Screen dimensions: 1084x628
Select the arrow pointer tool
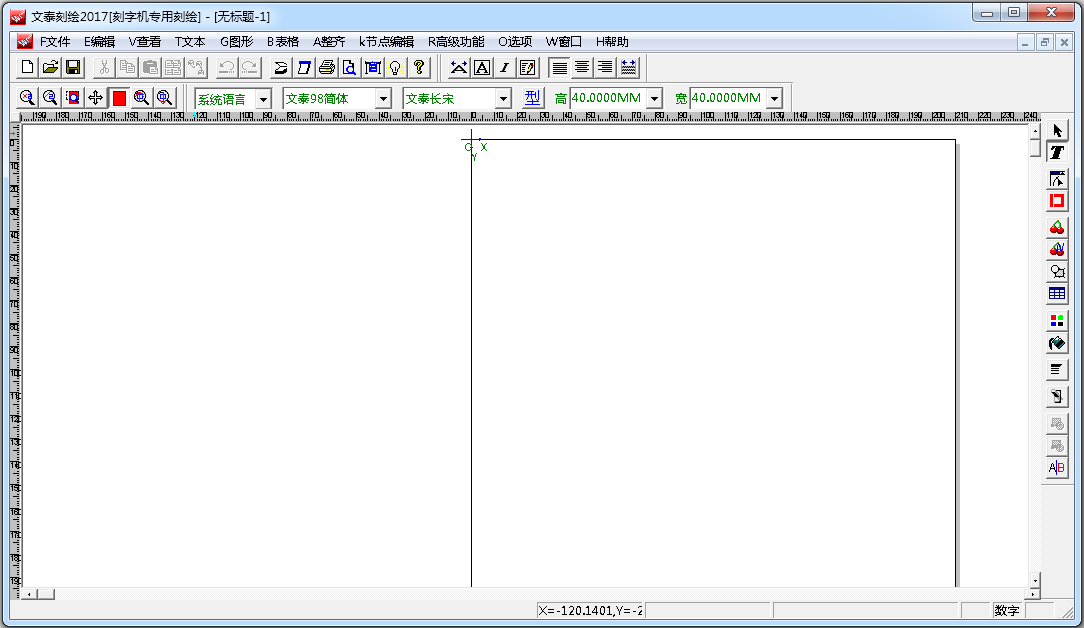[1057, 131]
